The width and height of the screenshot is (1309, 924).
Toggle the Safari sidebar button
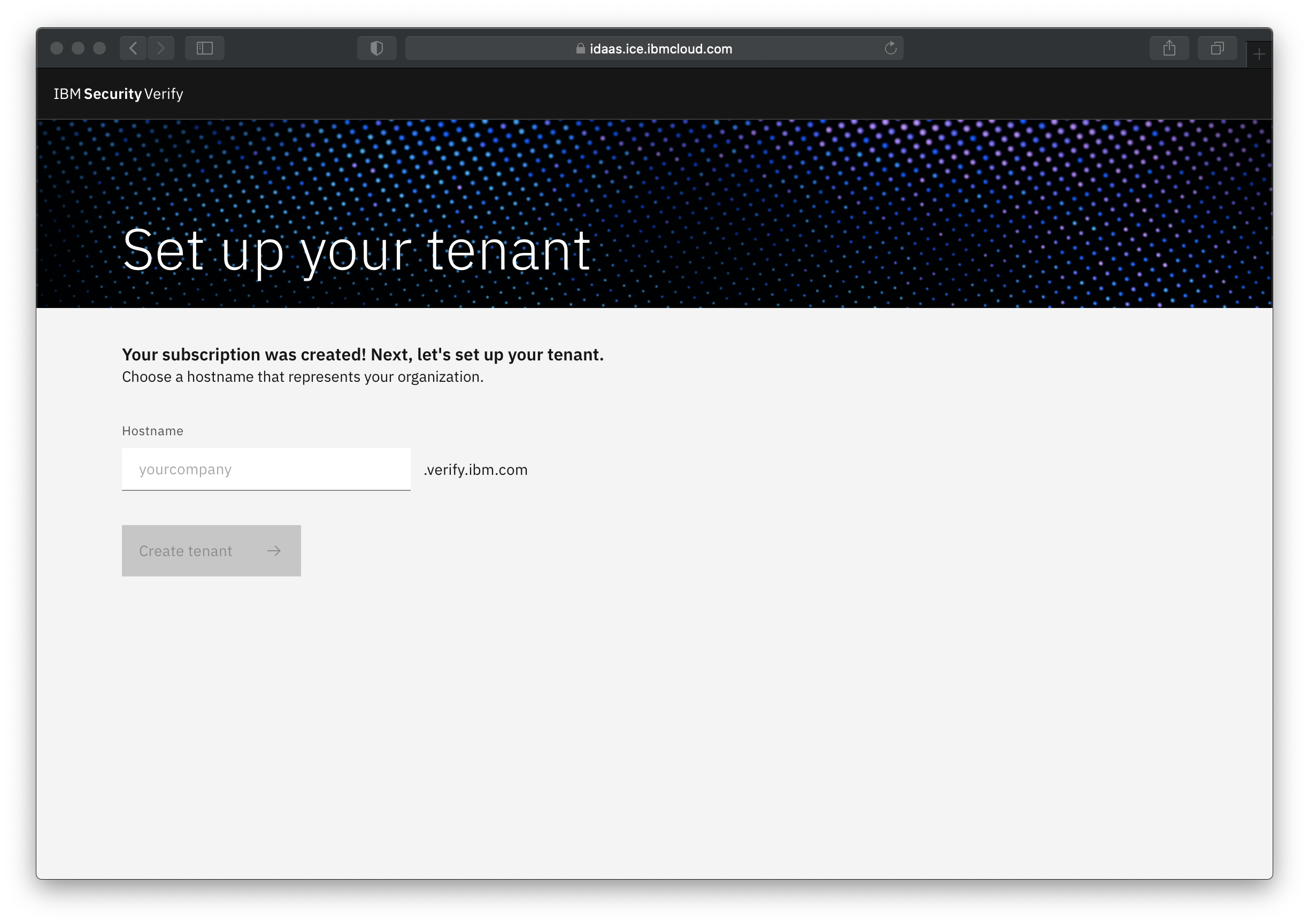205,49
